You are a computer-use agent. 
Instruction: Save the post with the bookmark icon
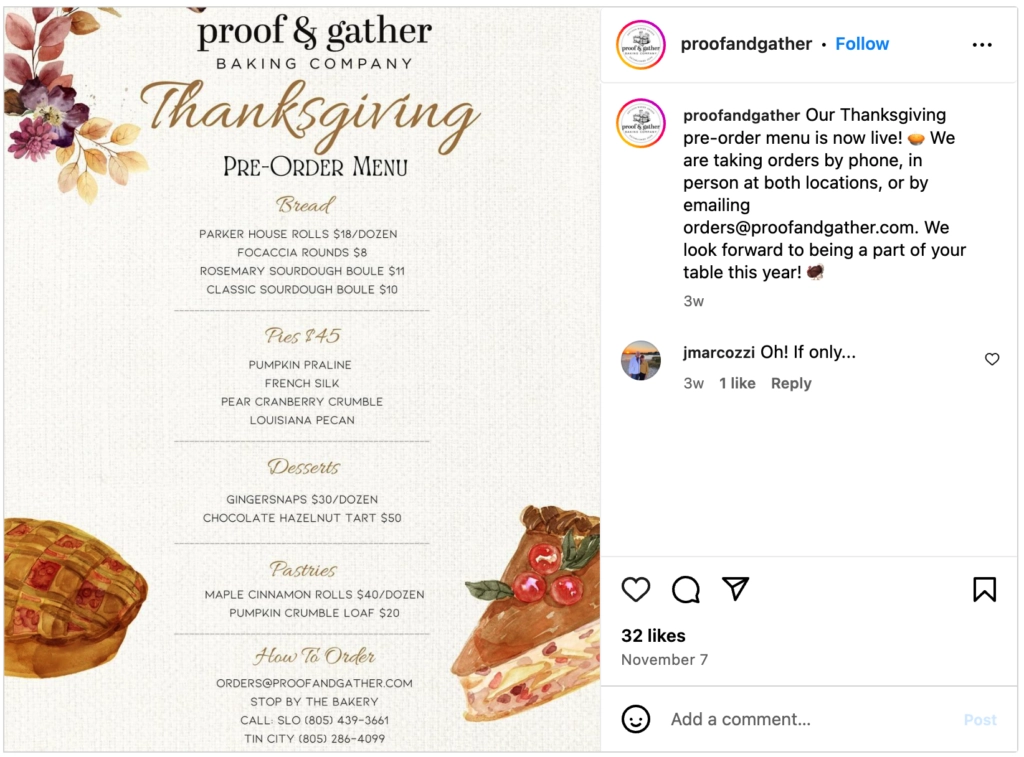(x=984, y=589)
